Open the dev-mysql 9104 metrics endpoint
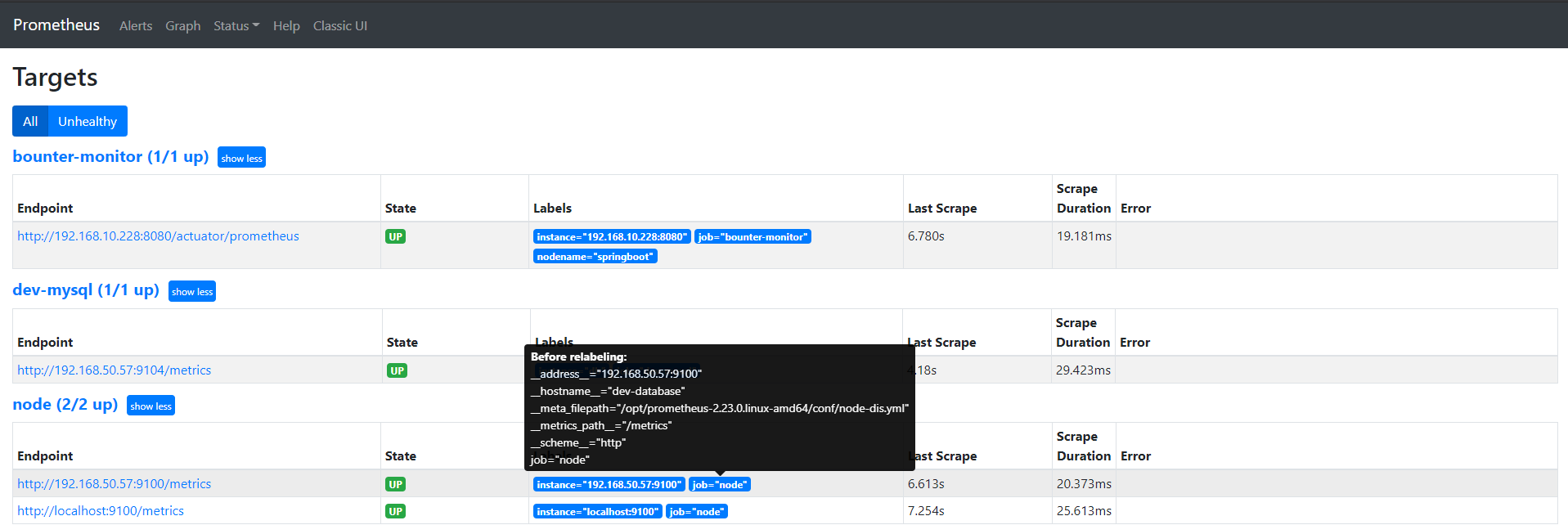Viewport: 1568px width, 525px height. point(114,370)
